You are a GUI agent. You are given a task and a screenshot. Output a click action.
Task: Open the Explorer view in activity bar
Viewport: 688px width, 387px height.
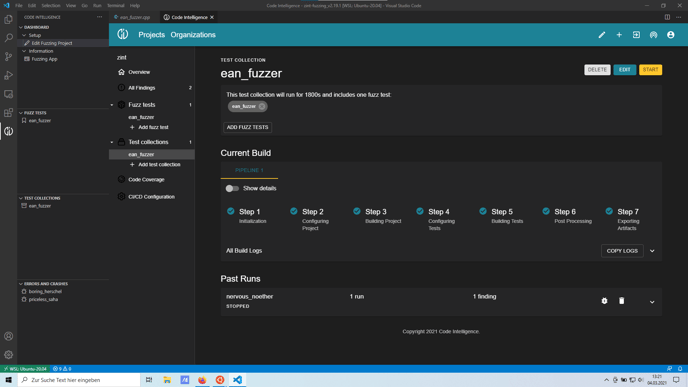tap(8, 19)
